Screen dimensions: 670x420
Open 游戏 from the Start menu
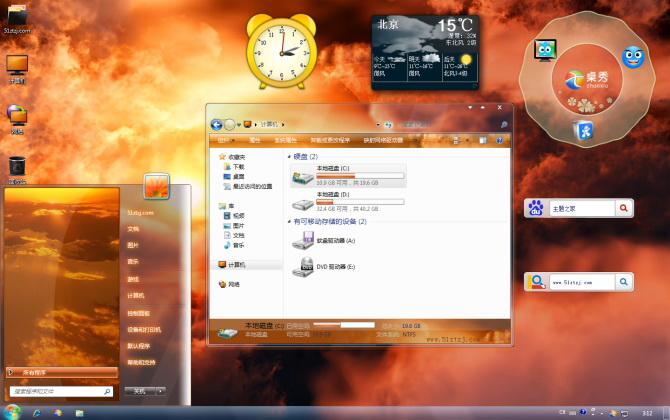[x=133, y=279]
